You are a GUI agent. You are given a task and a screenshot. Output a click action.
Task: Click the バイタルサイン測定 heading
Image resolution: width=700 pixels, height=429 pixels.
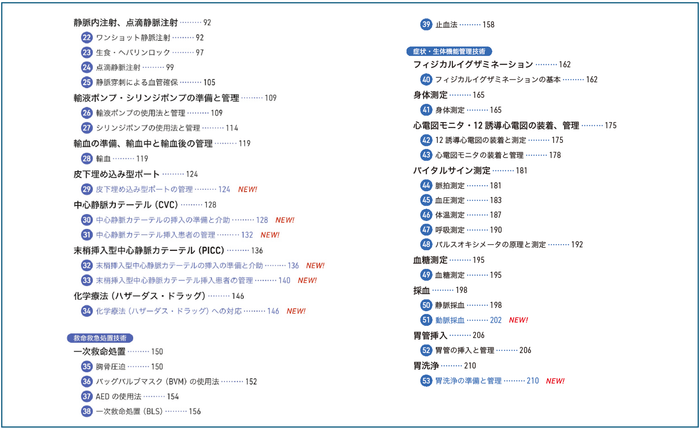point(450,171)
